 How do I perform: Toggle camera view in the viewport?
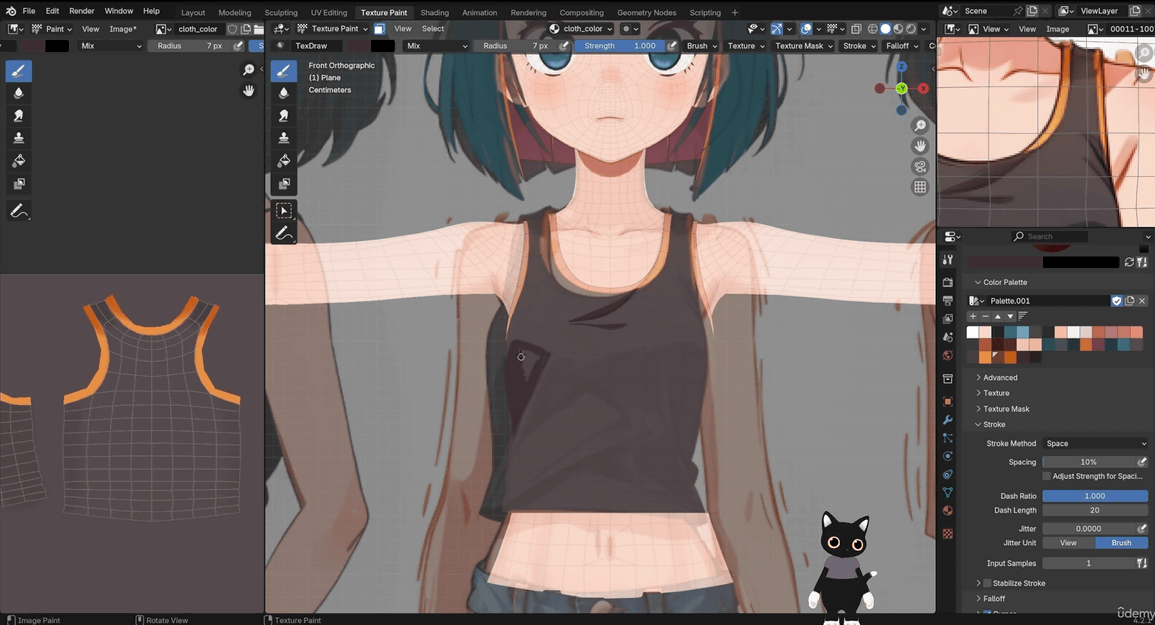click(920, 166)
